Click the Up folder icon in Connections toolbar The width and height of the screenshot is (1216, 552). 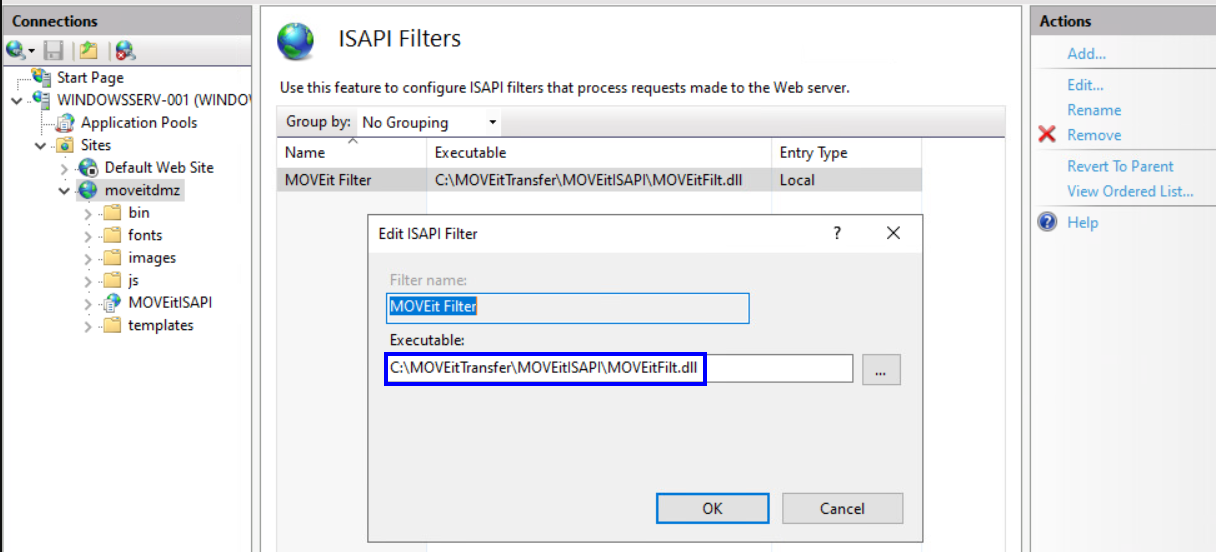89,50
